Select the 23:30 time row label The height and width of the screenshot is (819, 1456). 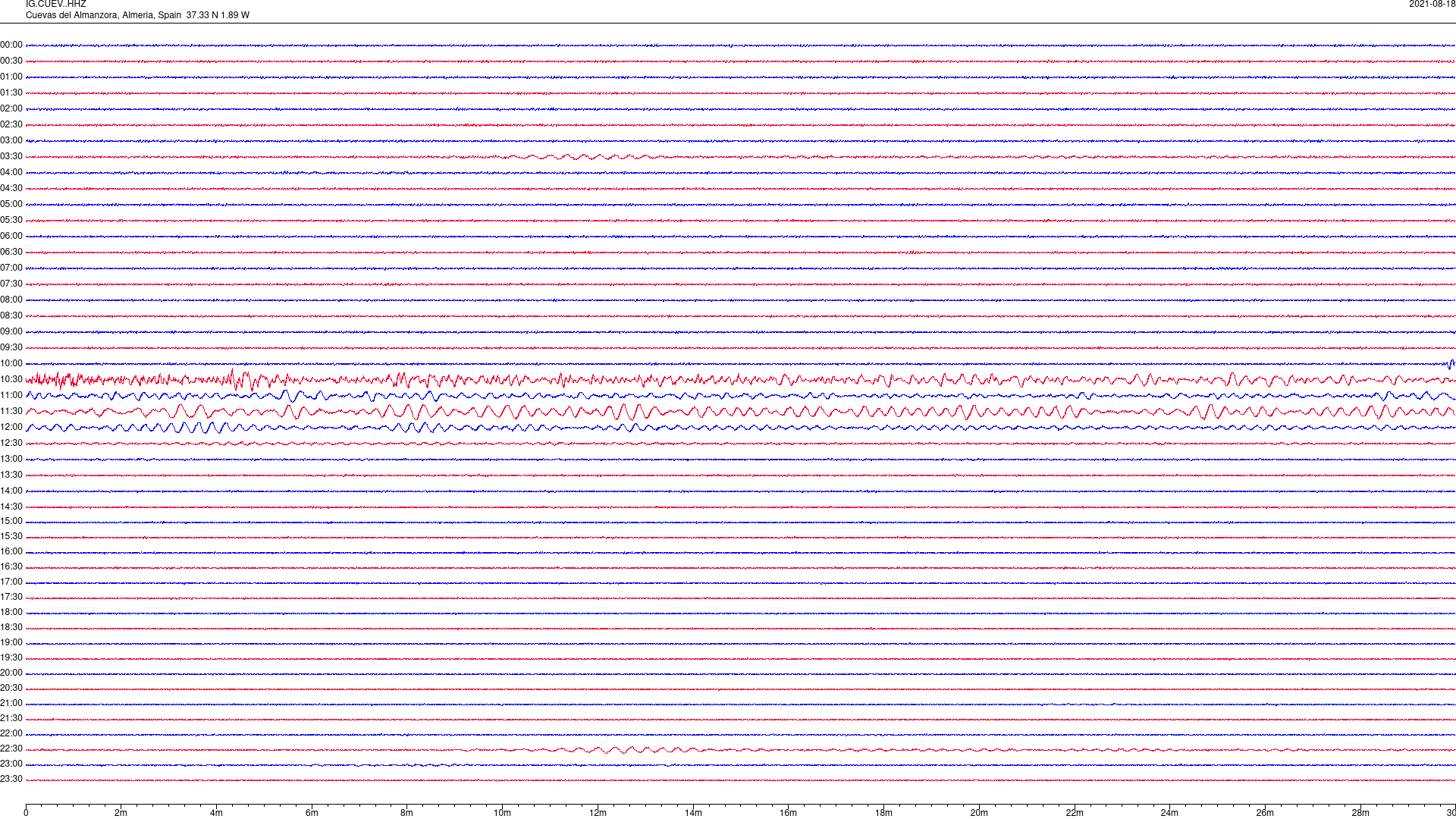pos(11,779)
